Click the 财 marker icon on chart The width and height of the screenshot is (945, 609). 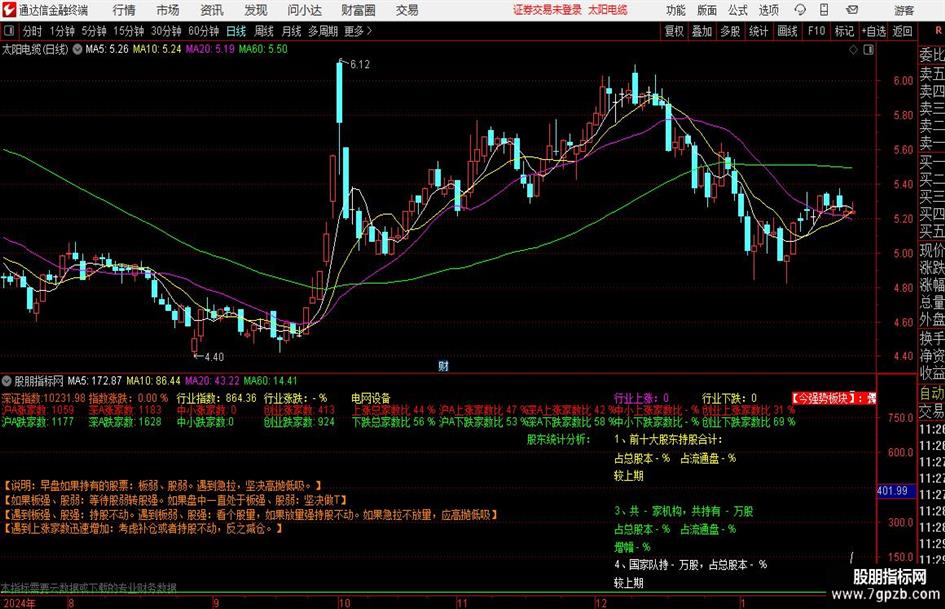(x=443, y=365)
